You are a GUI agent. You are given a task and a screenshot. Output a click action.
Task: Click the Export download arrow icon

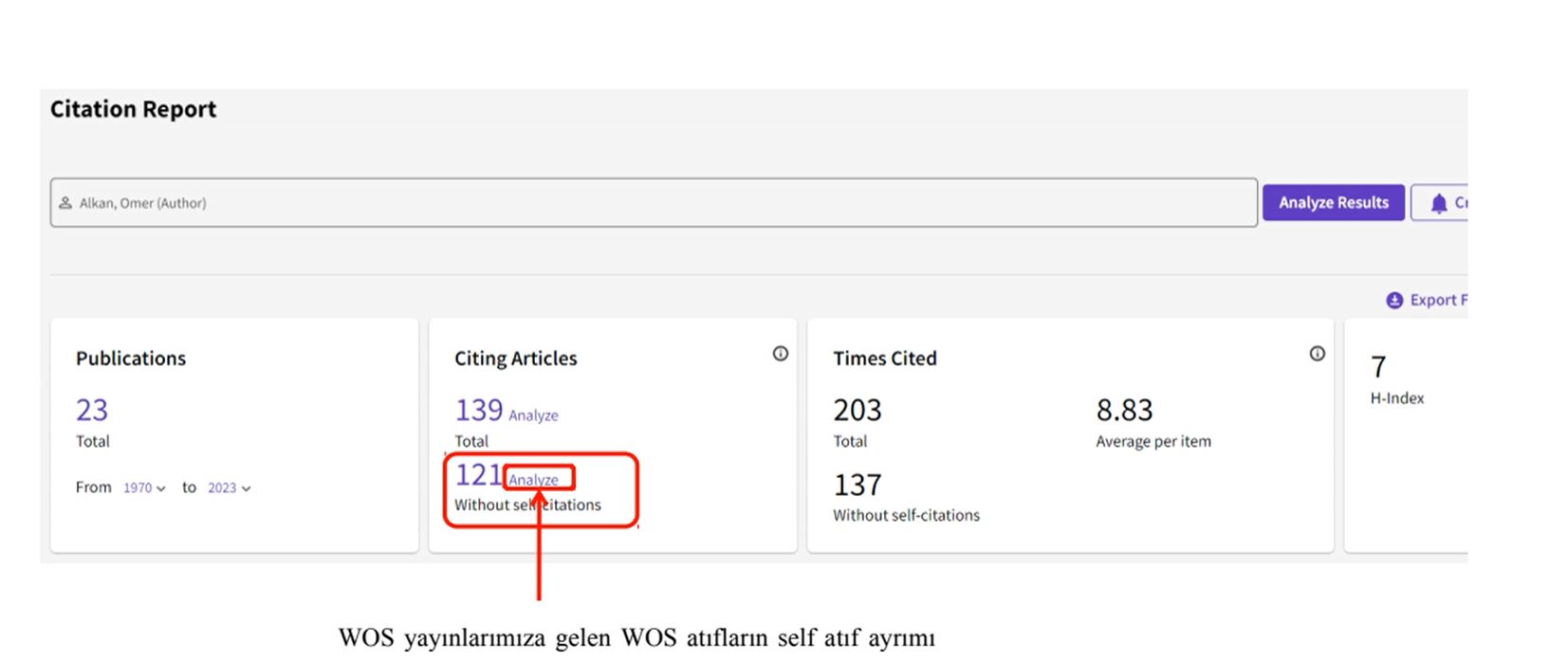pos(1393,301)
